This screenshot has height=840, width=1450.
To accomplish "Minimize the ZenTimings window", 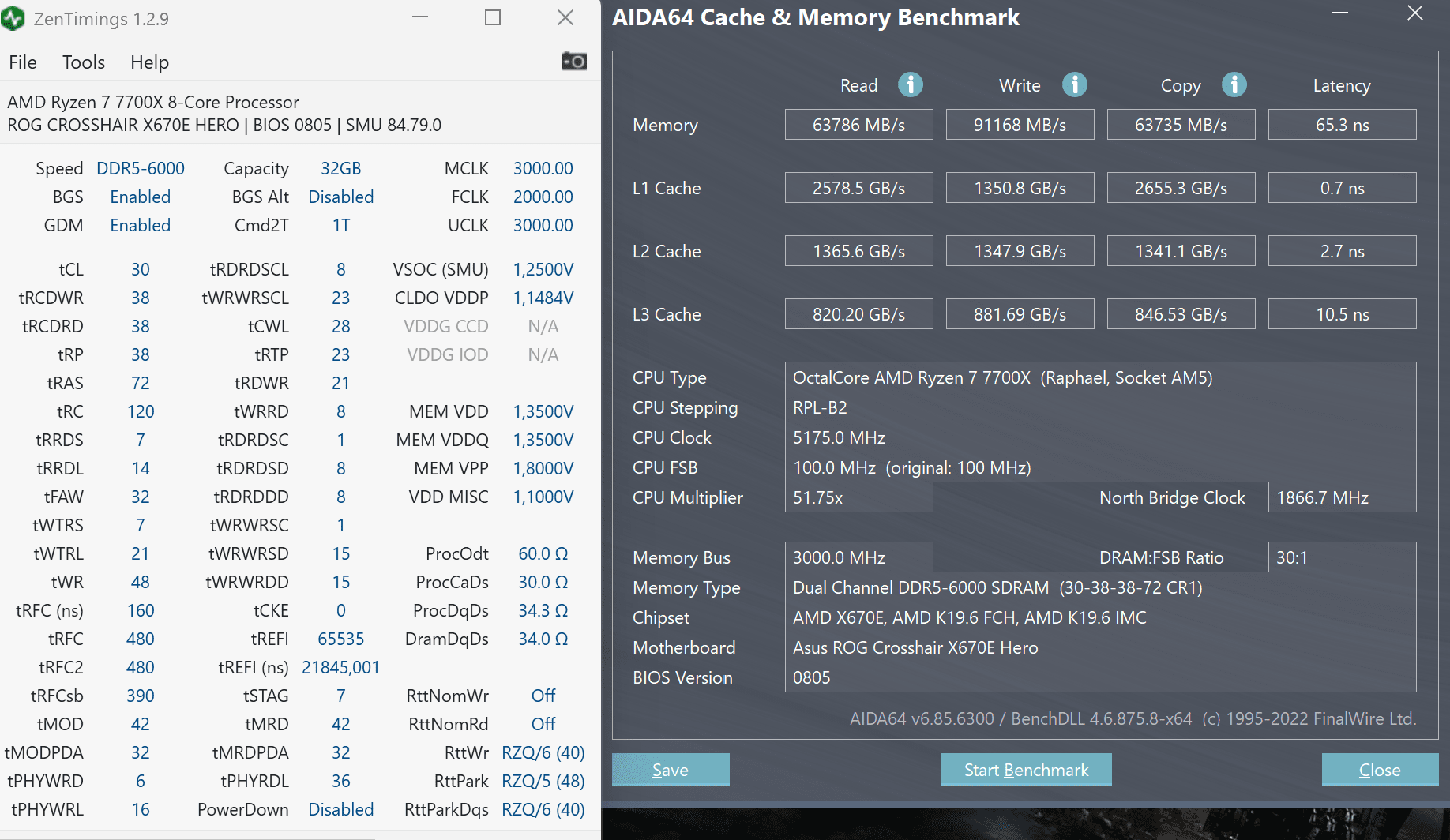I will (420, 17).
